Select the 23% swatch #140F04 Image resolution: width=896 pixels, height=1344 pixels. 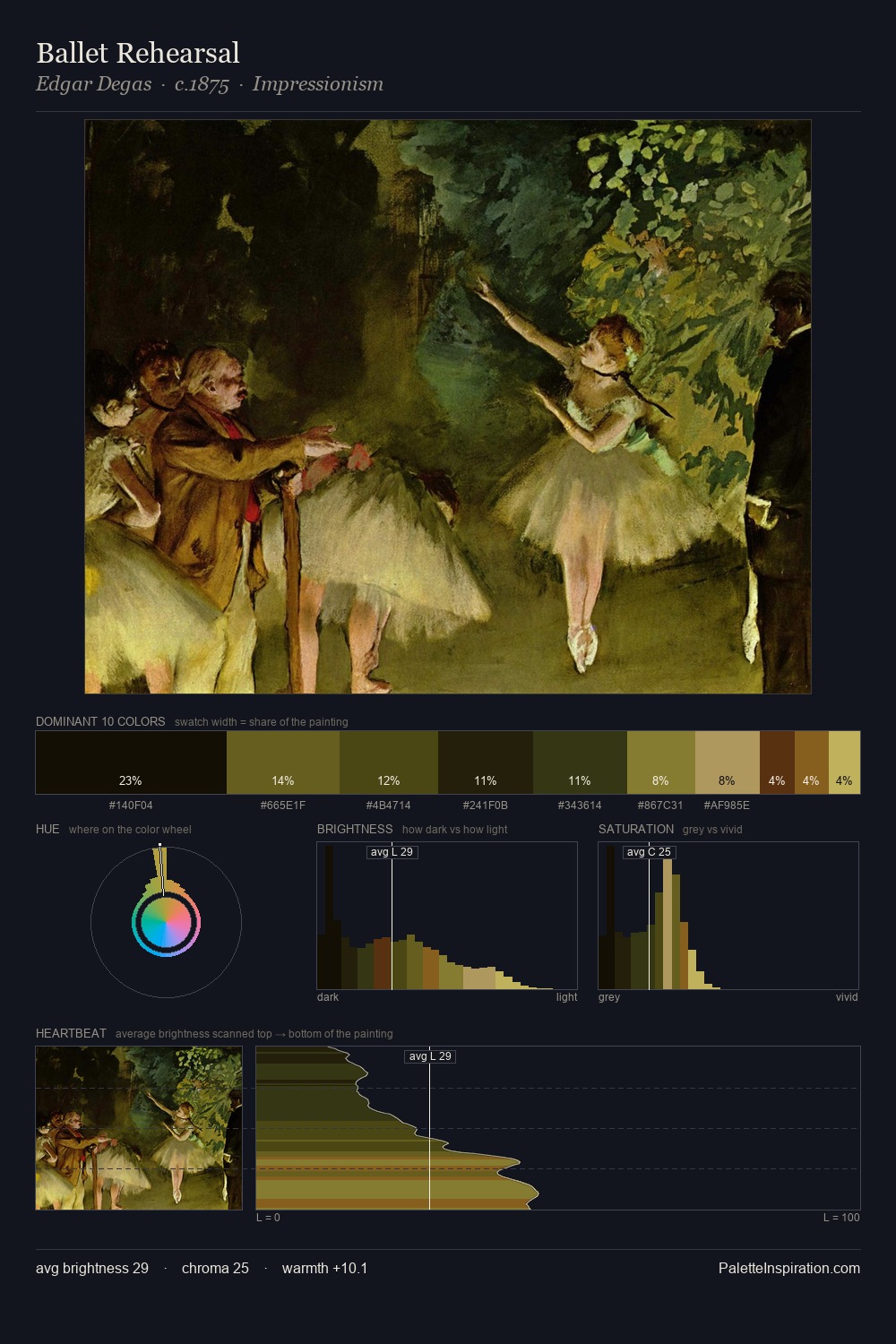click(x=131, y=762)
